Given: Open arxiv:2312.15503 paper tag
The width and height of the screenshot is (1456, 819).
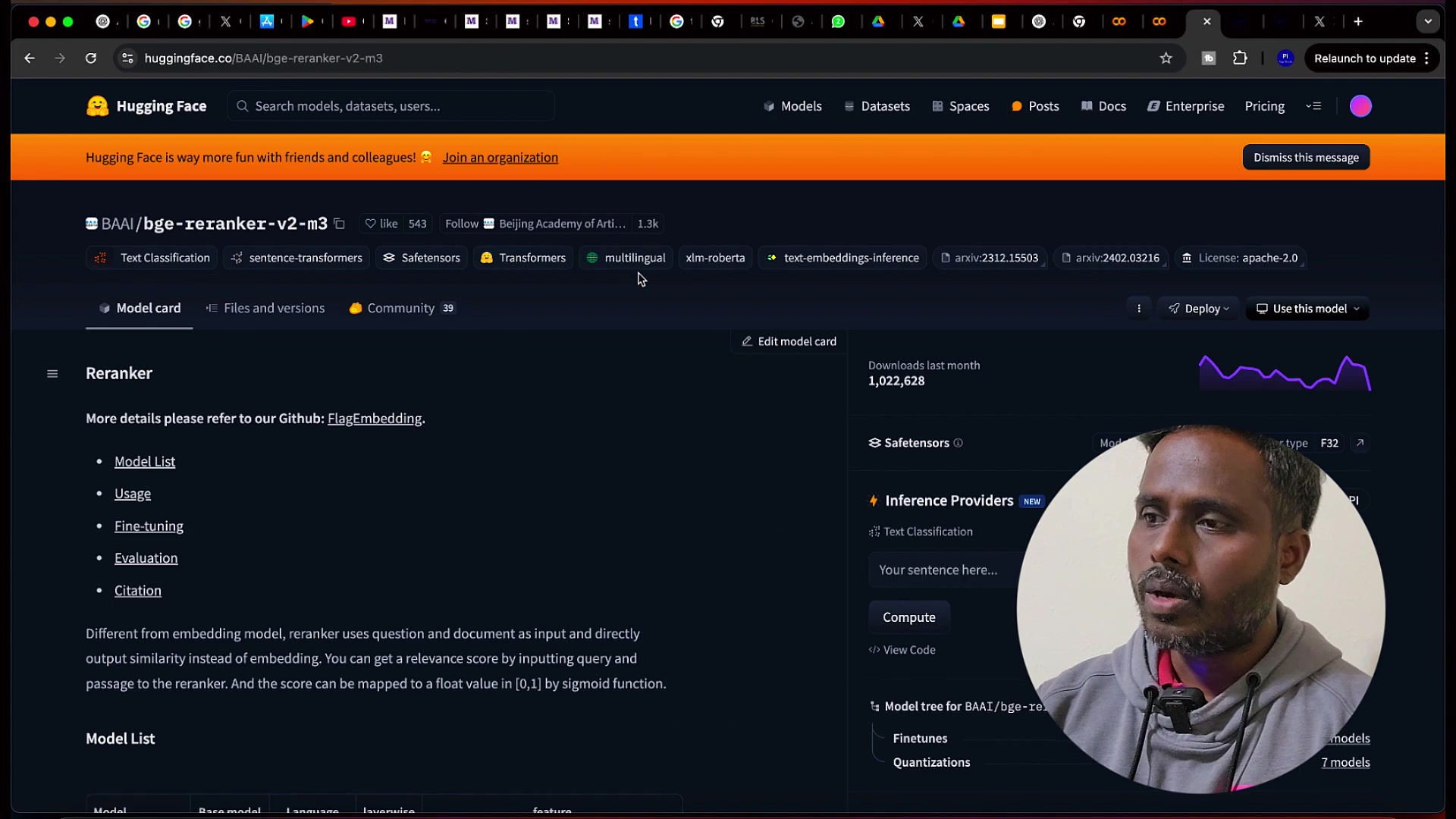Looking at the screenshot, I should [990, 258].
